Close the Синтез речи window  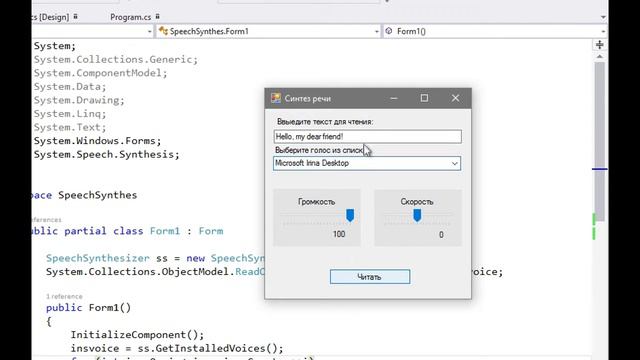tap(456, 98)
